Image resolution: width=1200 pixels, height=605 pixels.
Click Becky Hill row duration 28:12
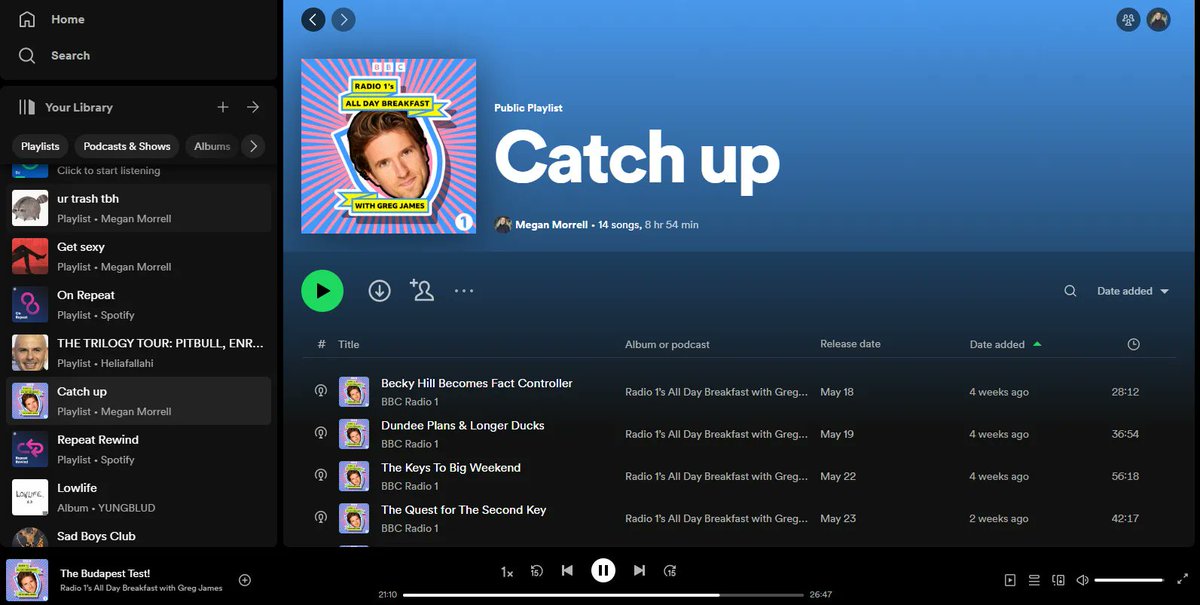point(1125,392)
